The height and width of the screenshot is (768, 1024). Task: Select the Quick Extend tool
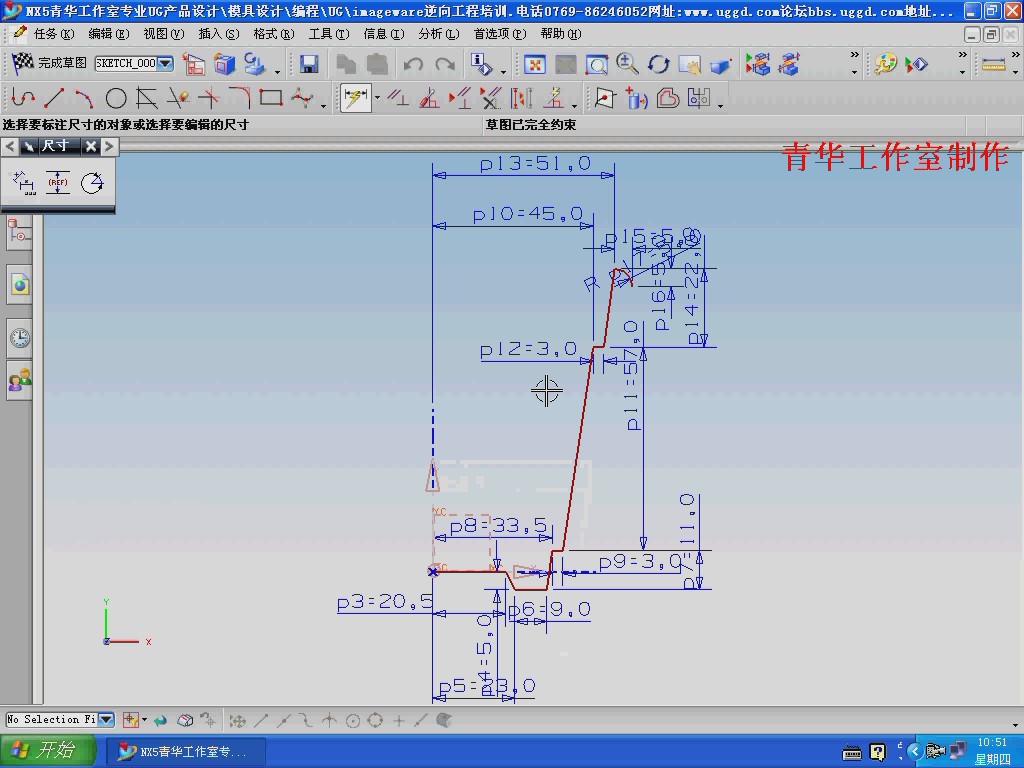[x=209, y=99]
